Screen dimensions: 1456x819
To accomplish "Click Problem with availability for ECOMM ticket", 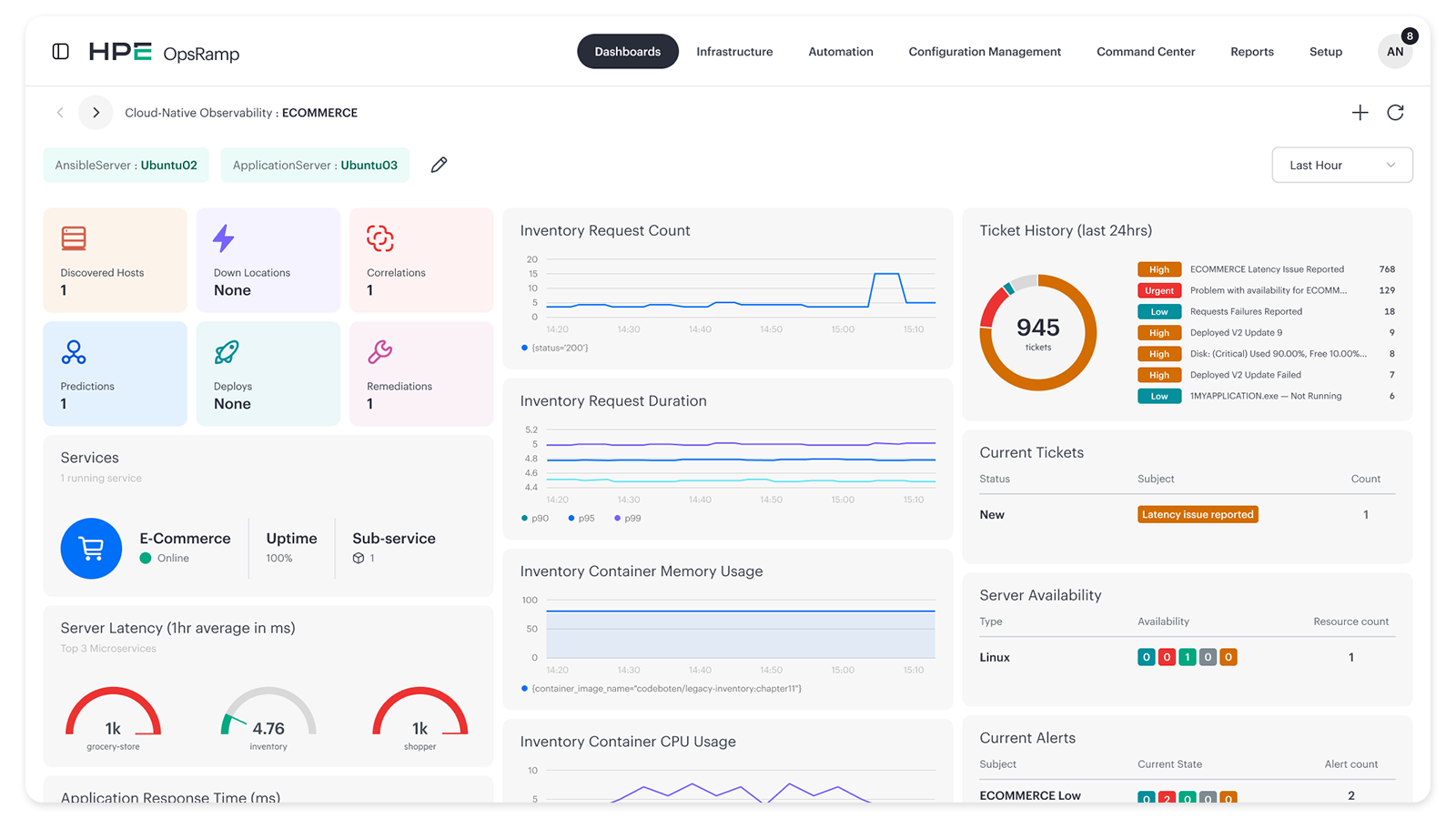I will (1269, 290).
